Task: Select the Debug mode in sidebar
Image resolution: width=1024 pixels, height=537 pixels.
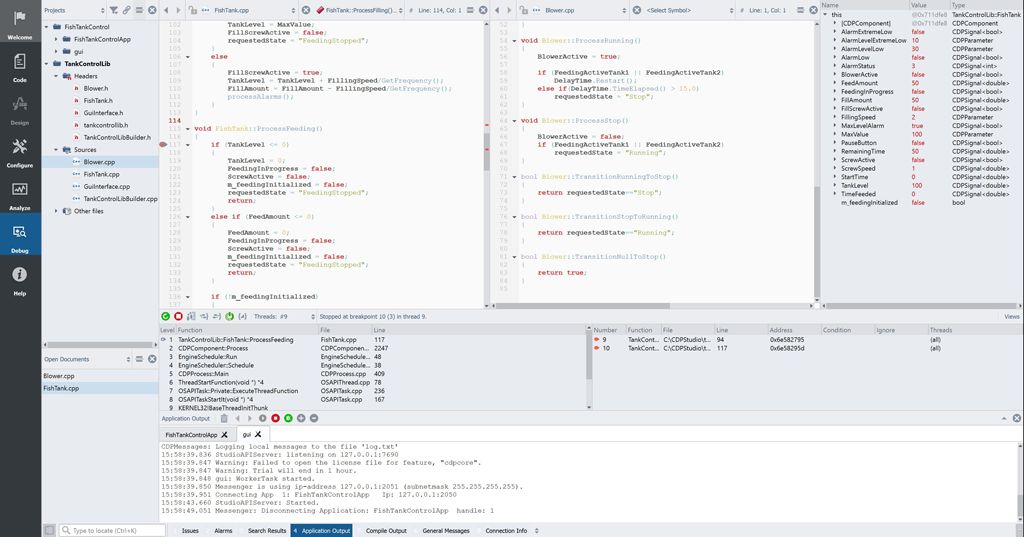Action: pyautogui.click(x=20, y=236)
